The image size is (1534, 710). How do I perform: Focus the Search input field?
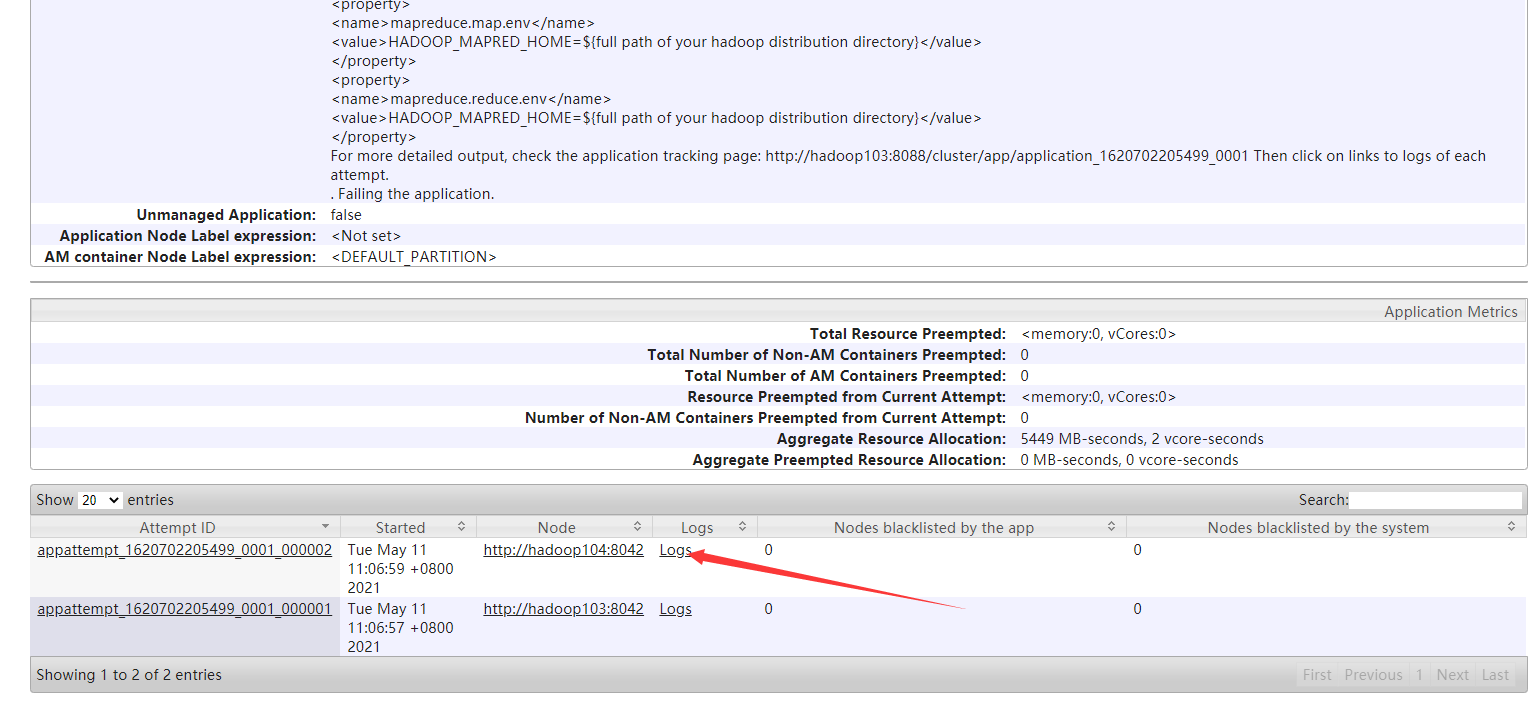tap(1435, 500)
